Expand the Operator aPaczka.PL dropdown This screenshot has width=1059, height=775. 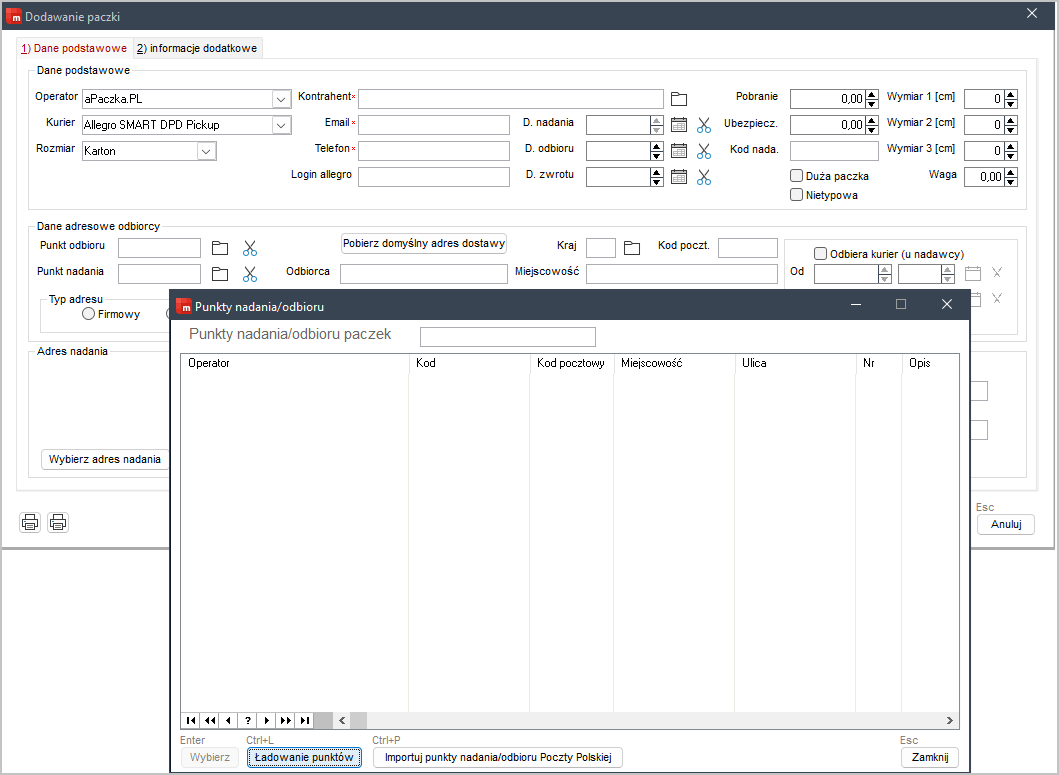(282, 99)
